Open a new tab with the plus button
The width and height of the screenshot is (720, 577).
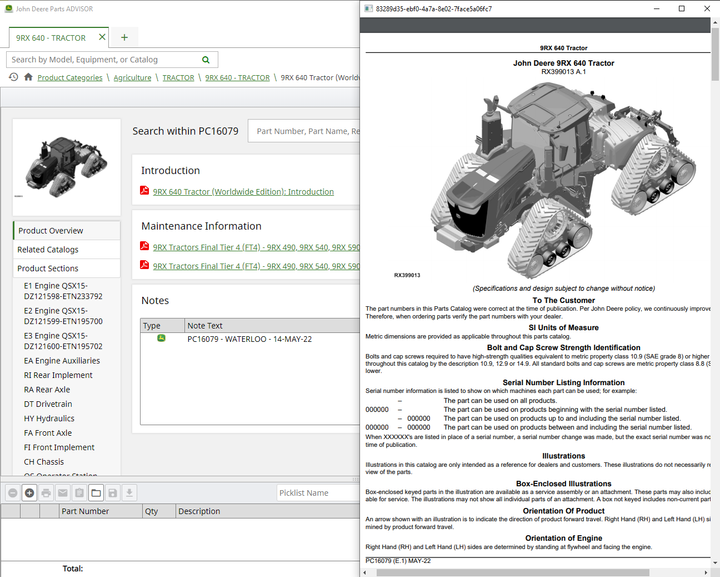tap(124, 38)
